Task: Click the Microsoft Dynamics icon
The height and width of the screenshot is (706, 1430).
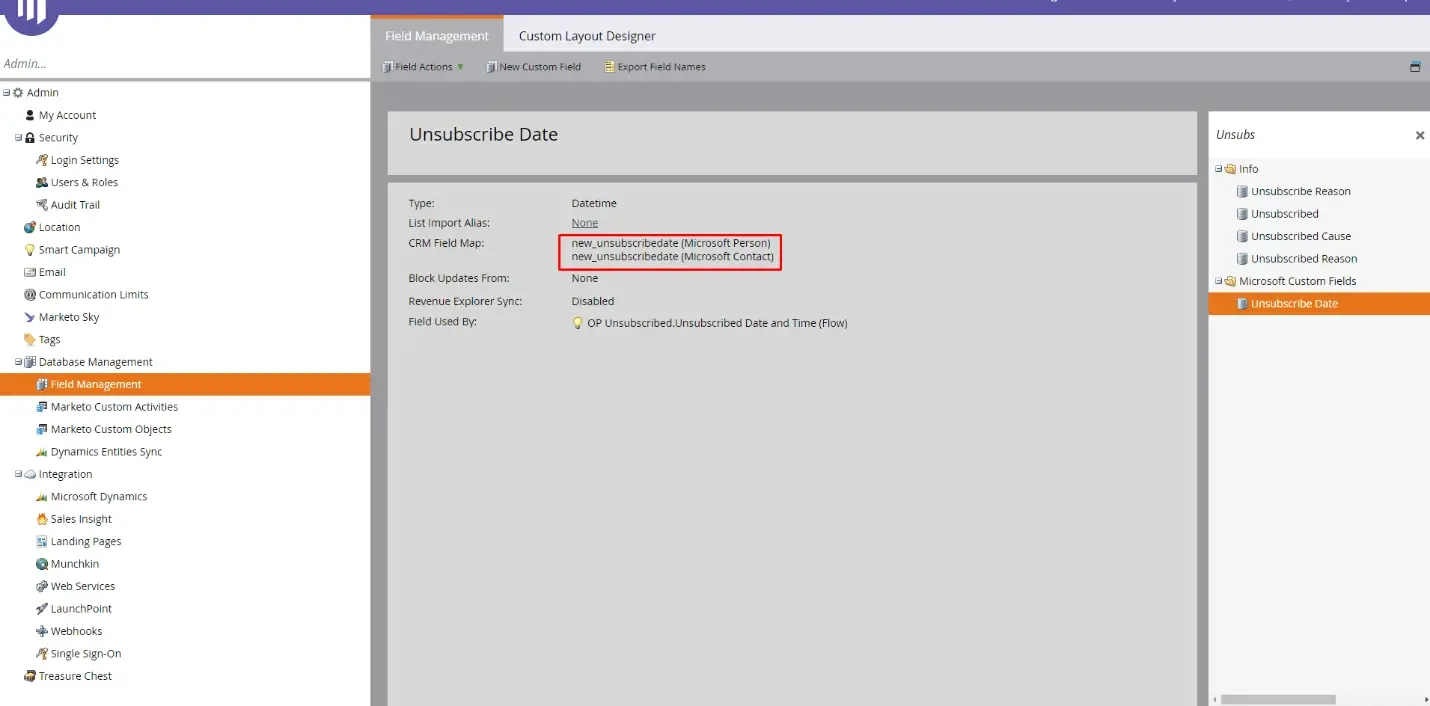Action: click(42, 497)
